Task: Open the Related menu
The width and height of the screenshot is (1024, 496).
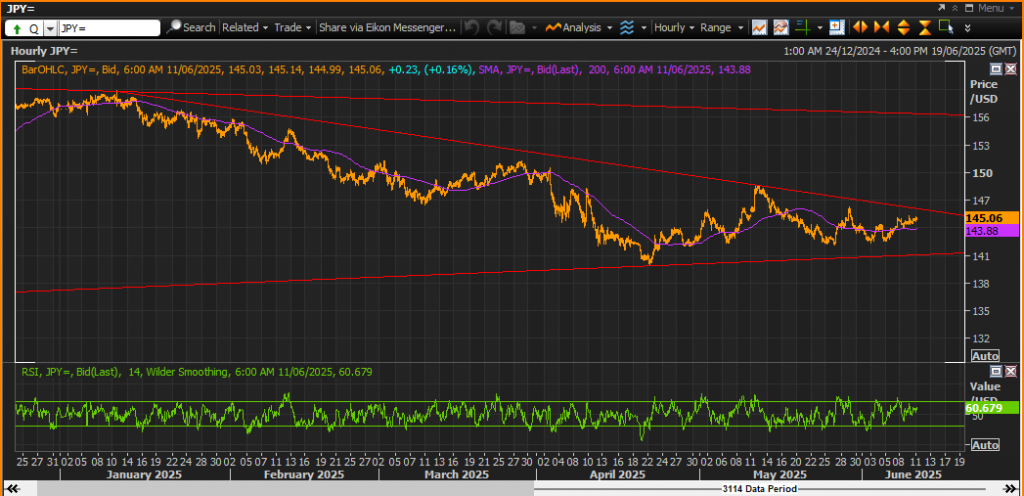Action: (x=245, y=27)
